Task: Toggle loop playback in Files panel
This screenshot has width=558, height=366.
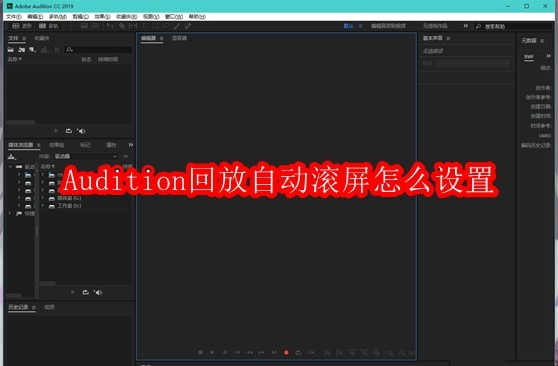Action: click(69, 131)
